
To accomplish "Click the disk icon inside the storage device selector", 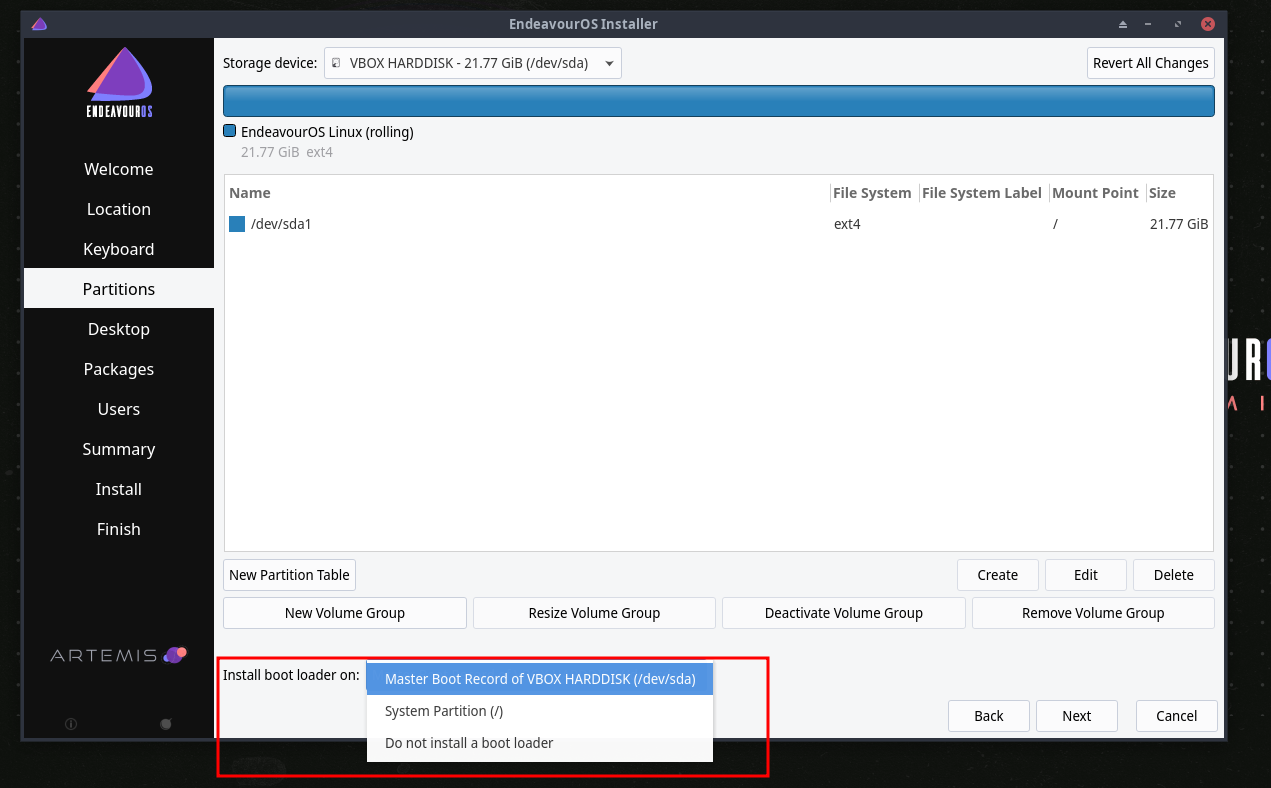I will click(x=336, y=62).
